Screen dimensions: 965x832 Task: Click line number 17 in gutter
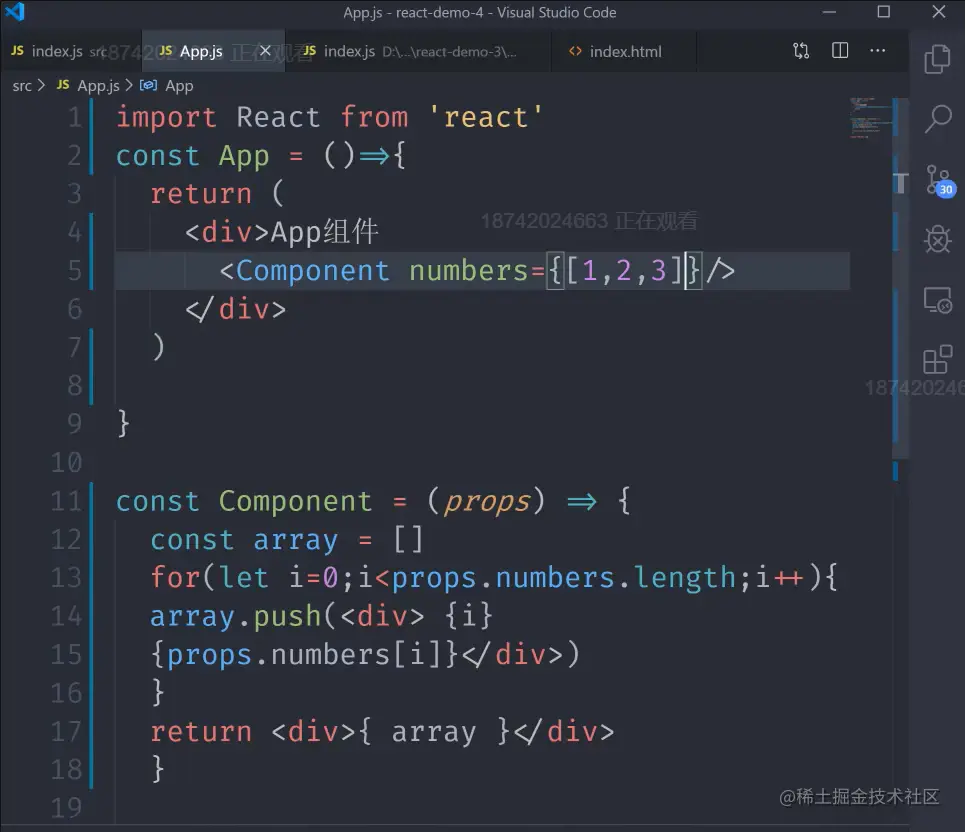(x=66, y=732)
